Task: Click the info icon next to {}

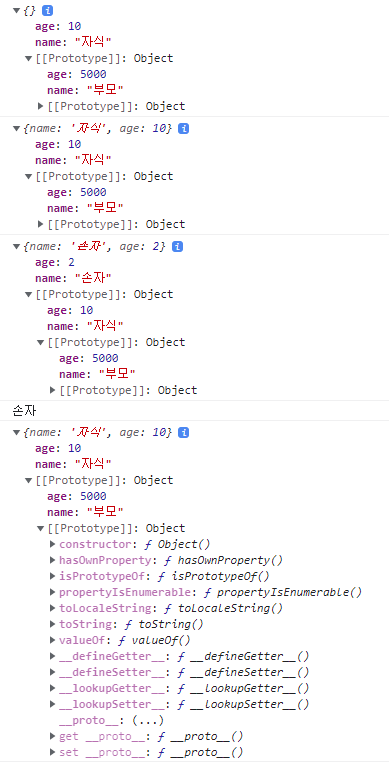Action: click(x=47, y=10)
